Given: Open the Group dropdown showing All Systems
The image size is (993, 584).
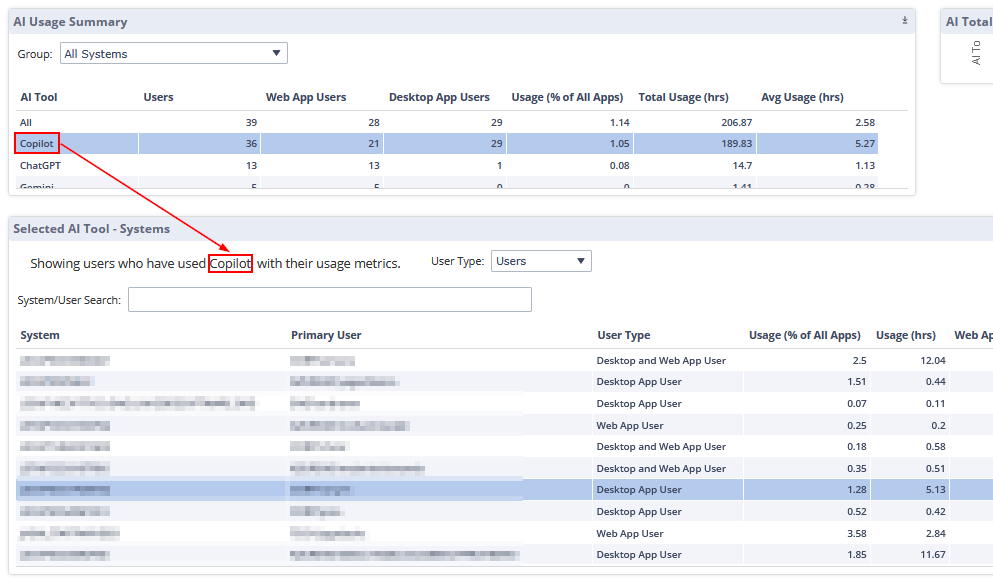Looking at the screenshot, I should 173,54.
